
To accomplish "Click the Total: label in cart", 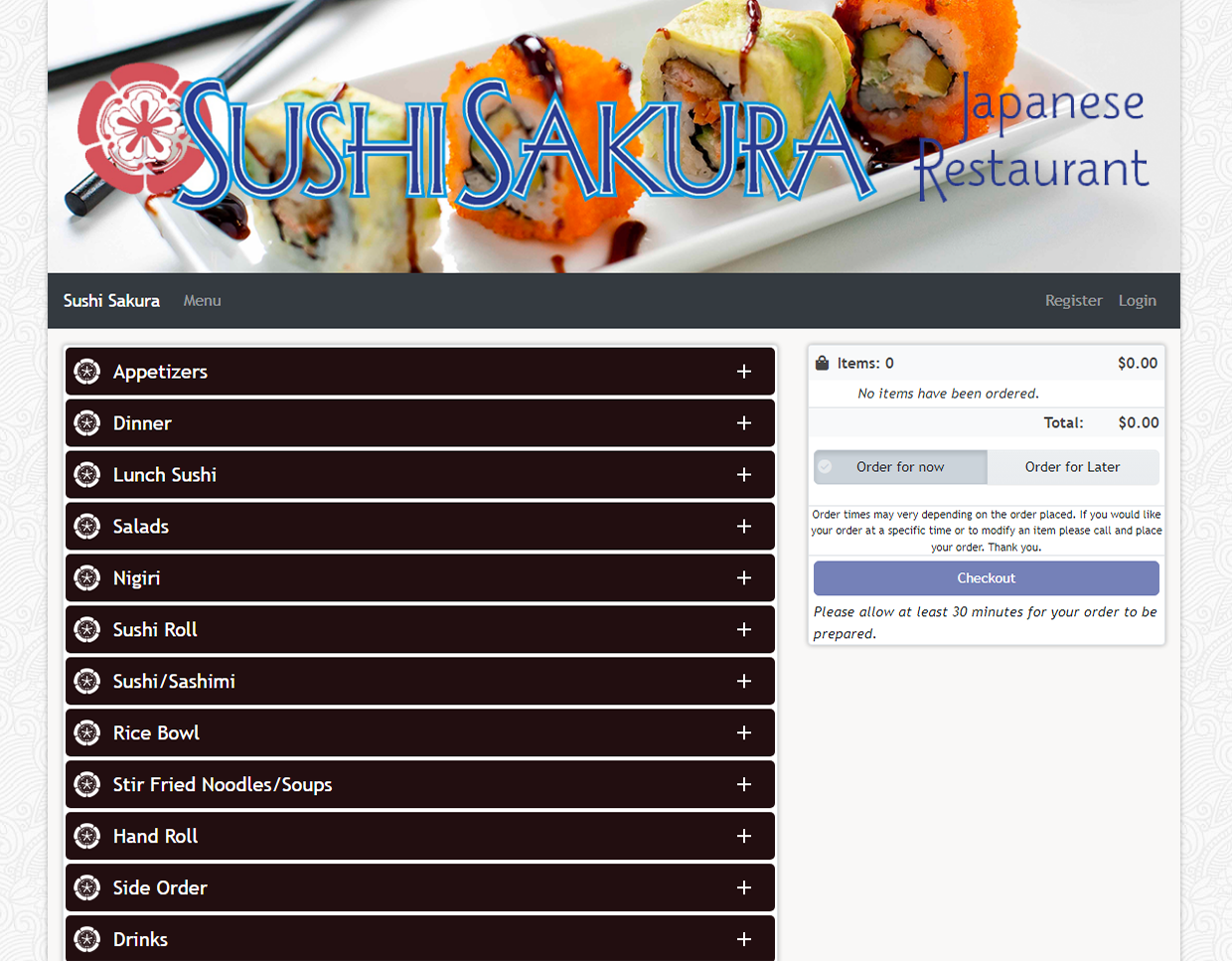I will point(1063,423).
